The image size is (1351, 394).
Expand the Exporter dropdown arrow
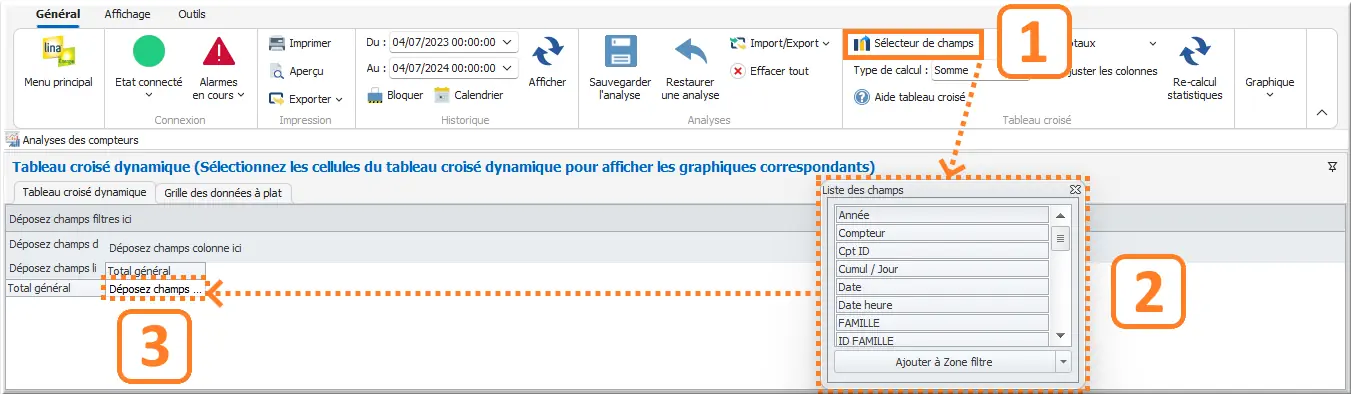tap(339, 99)
